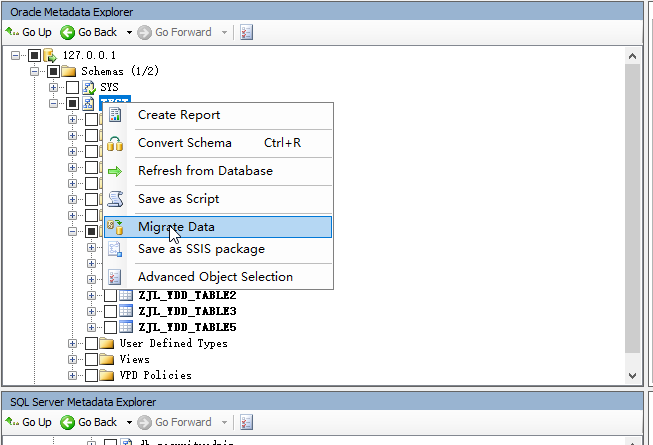The height and width of the screenshot is (445, 653).
Task: Collapse the TEST schema node
Action: point(53,103)
